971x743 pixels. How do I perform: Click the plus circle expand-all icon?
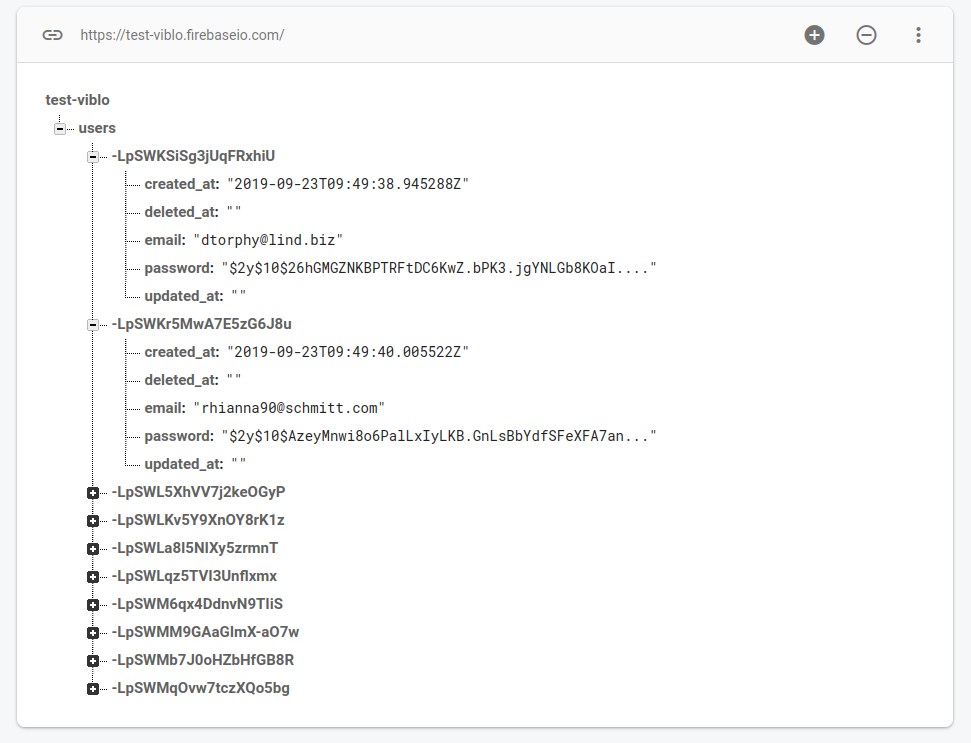[815, 35]
